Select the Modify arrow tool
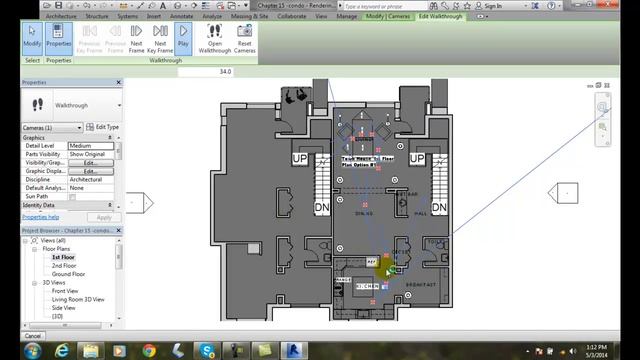The width and height of the screenshot is (640, 360). tap(32, 39)
